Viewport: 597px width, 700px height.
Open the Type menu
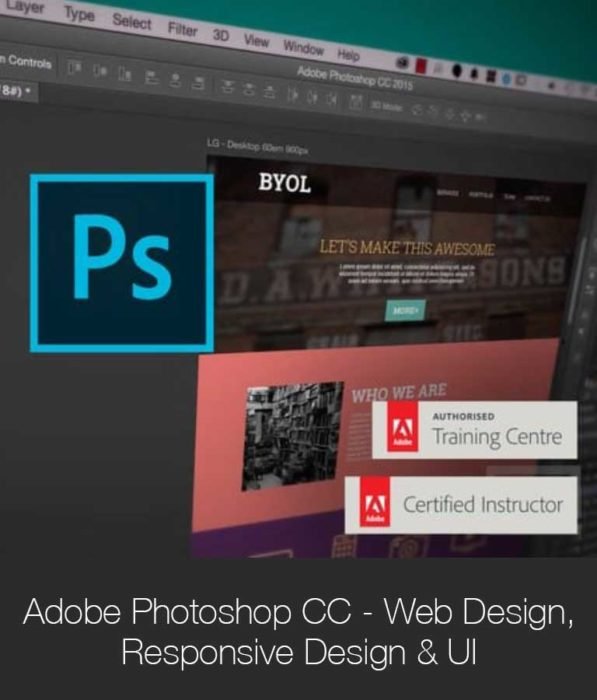tap(79, 14)
